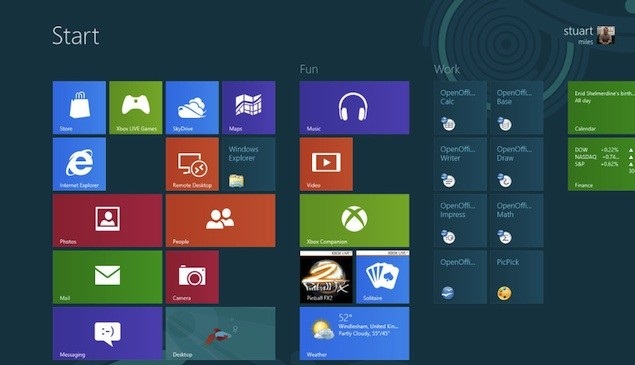This screenshot has height=365, width=635.
Task: Open the People tile
Action: point(220,220)
